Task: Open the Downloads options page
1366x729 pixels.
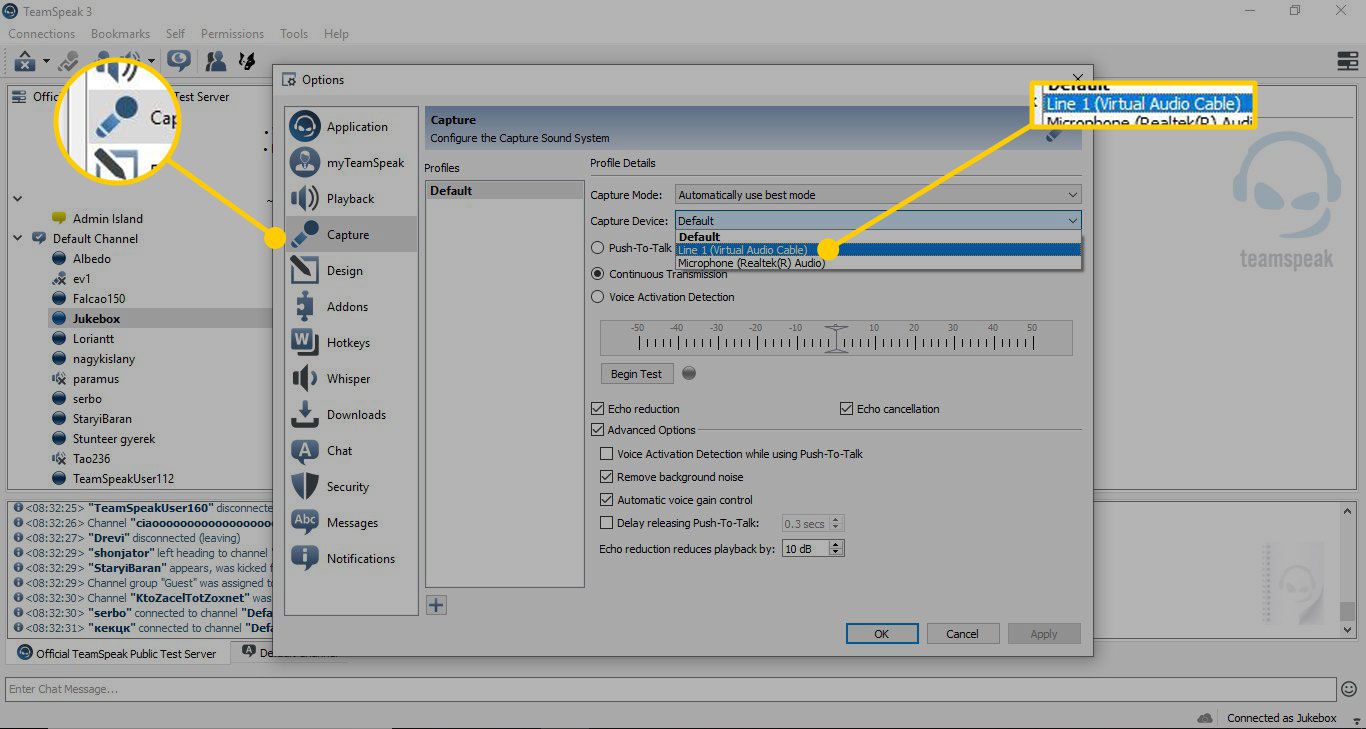Action: [x=351, y=415]
